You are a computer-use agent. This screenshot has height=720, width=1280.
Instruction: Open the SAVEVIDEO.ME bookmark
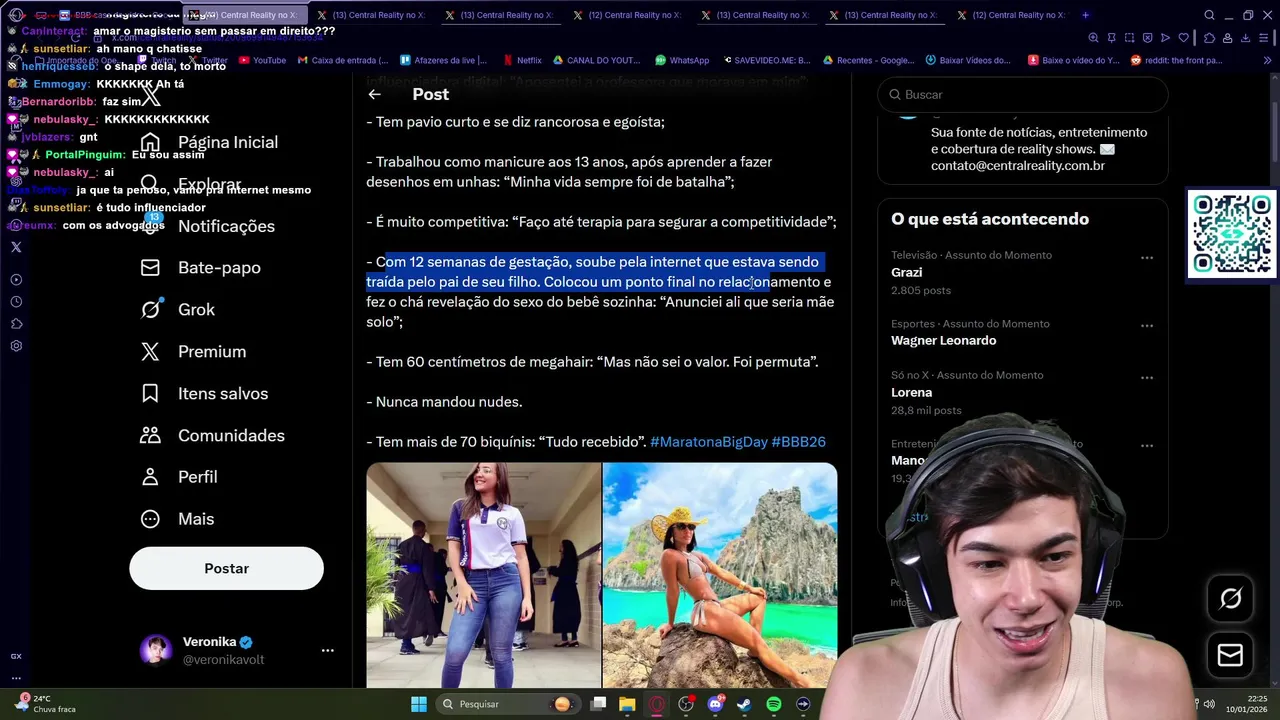[x=765, y=60]
